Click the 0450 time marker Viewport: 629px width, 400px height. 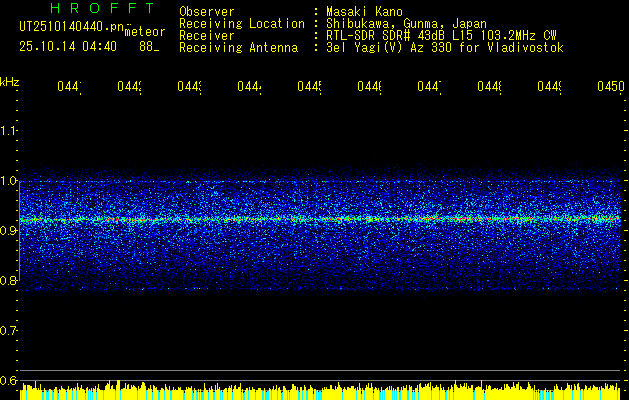tap(609, 88)
